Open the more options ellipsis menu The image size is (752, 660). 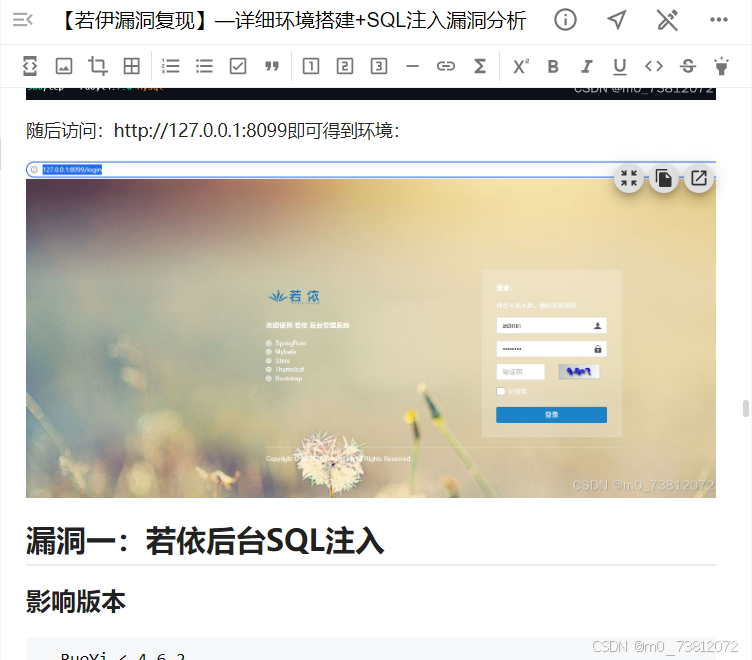coord(718,20)
